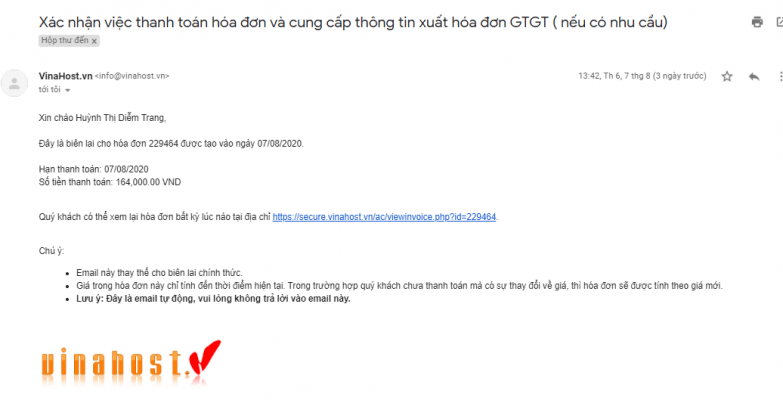This screenshot has width=783, height=400.
Task: Open the more options menu beside reply
Action: 780,76
